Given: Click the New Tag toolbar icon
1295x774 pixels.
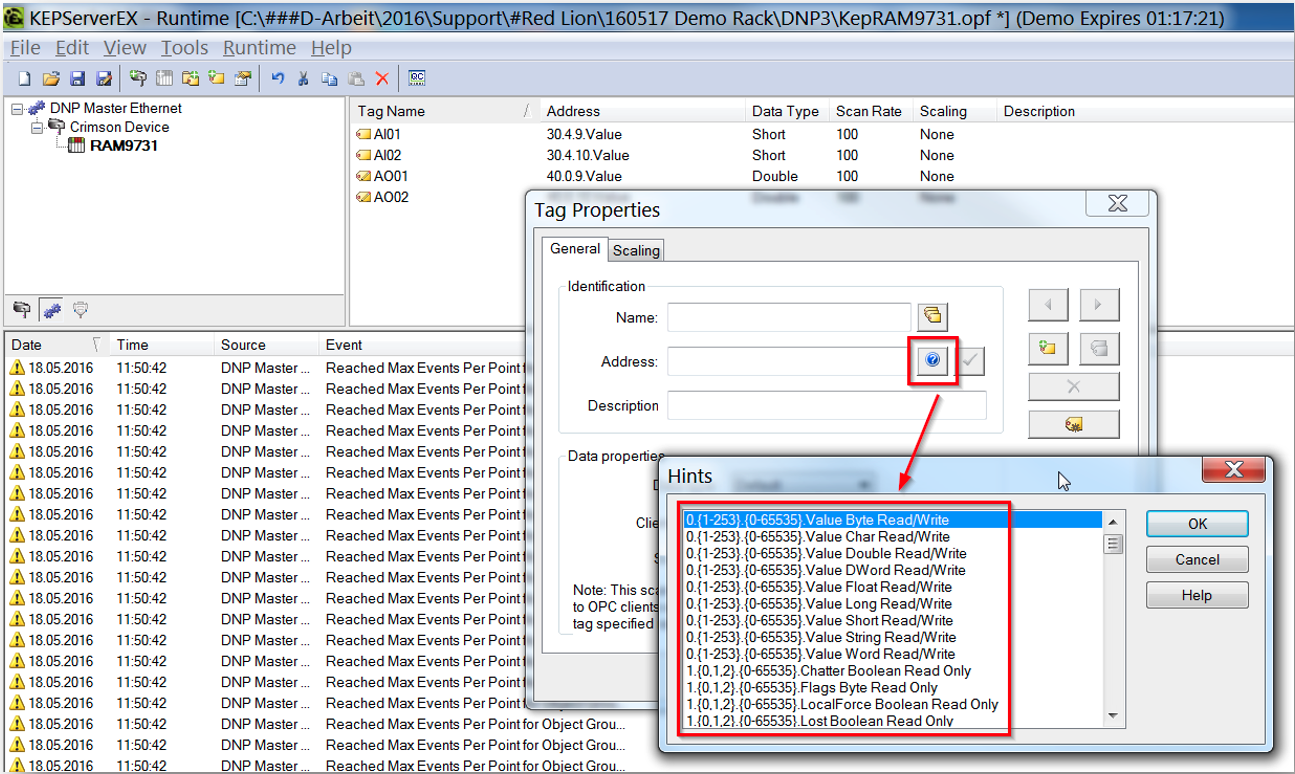Looking at the screenshot, I should (216, 78).
